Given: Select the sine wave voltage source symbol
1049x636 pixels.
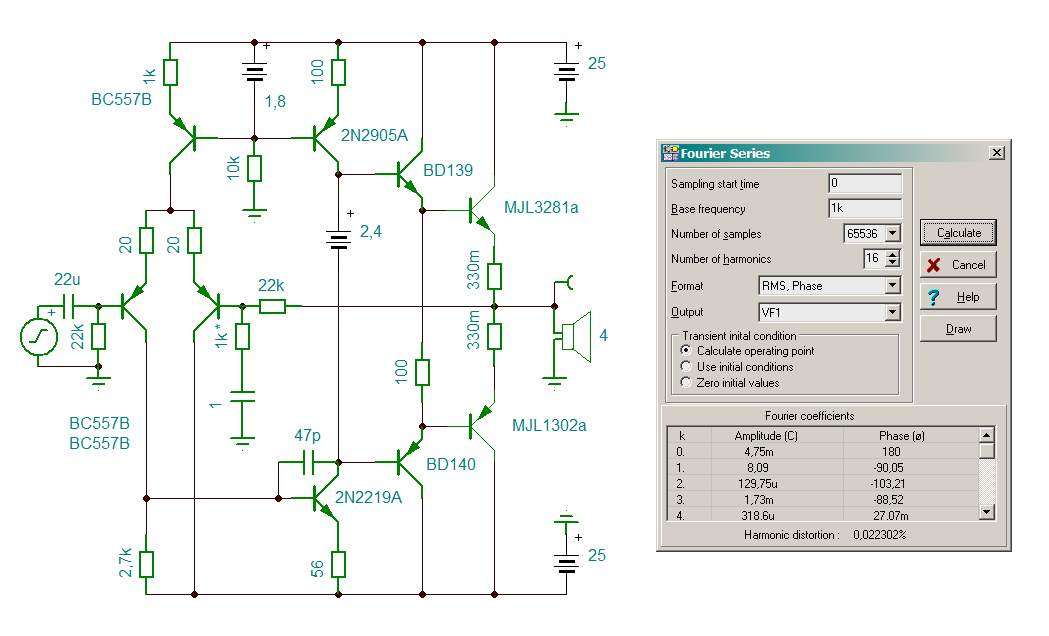Looking at the screenshot, I should (x=39, y=337).
